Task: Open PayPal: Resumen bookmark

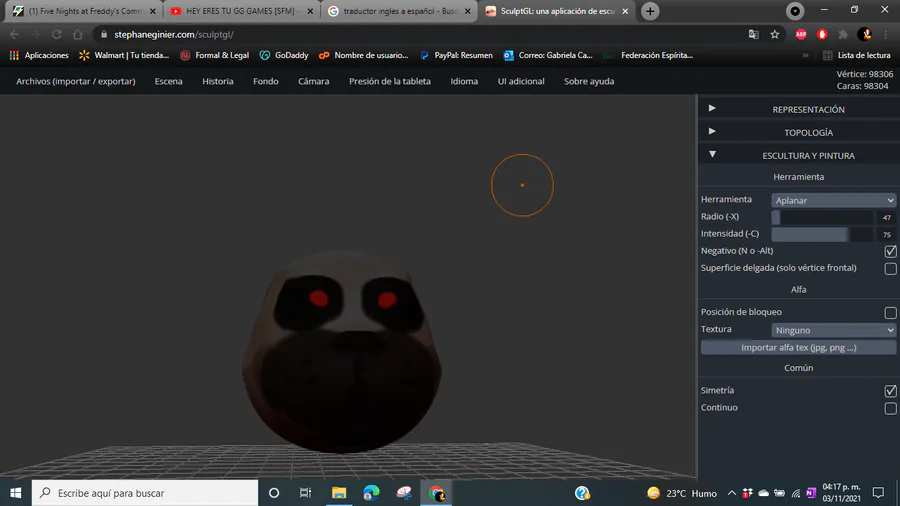Action: 456,55
